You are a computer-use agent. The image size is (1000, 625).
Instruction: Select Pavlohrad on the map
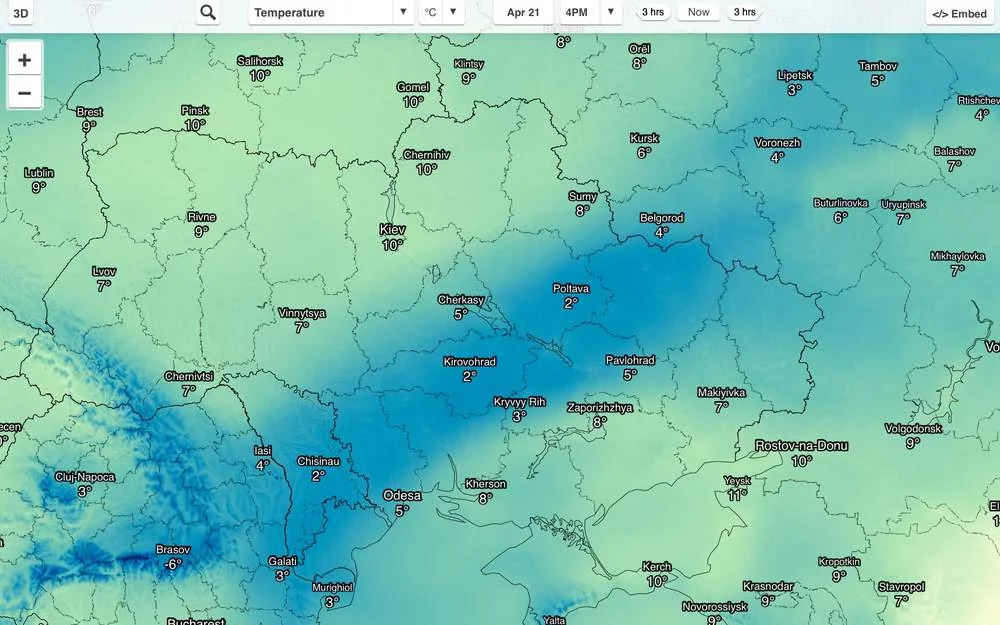pyautogui.click(x=630, y=360)
